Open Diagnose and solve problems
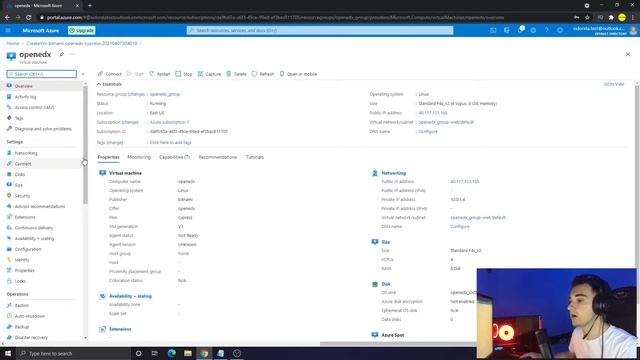The image size is (640, 360). [x=42, y=129]
